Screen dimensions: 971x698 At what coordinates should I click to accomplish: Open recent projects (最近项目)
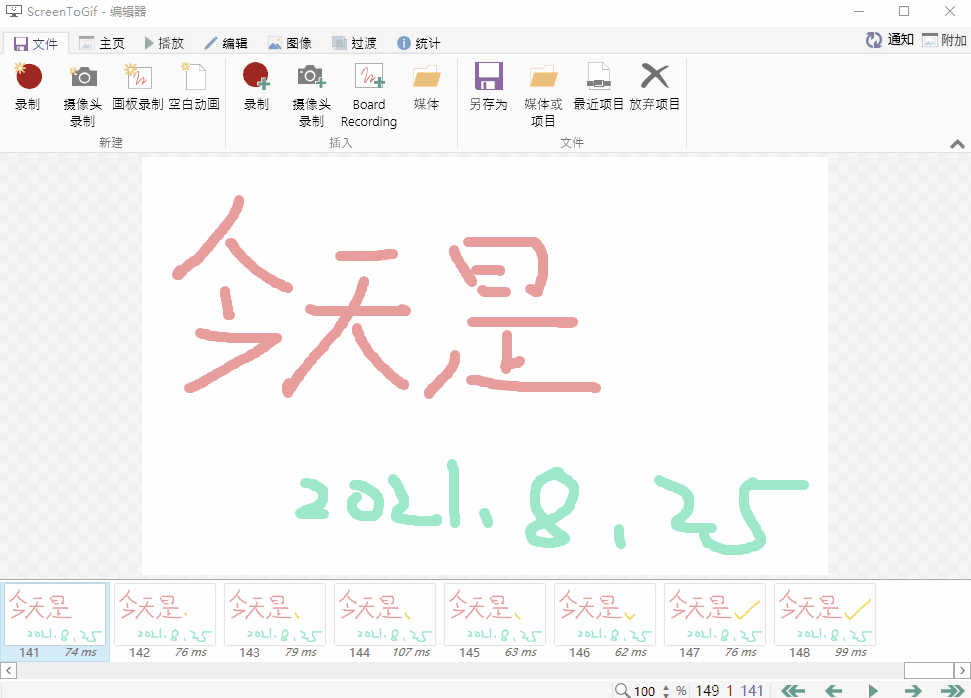[x=598, y=87]
